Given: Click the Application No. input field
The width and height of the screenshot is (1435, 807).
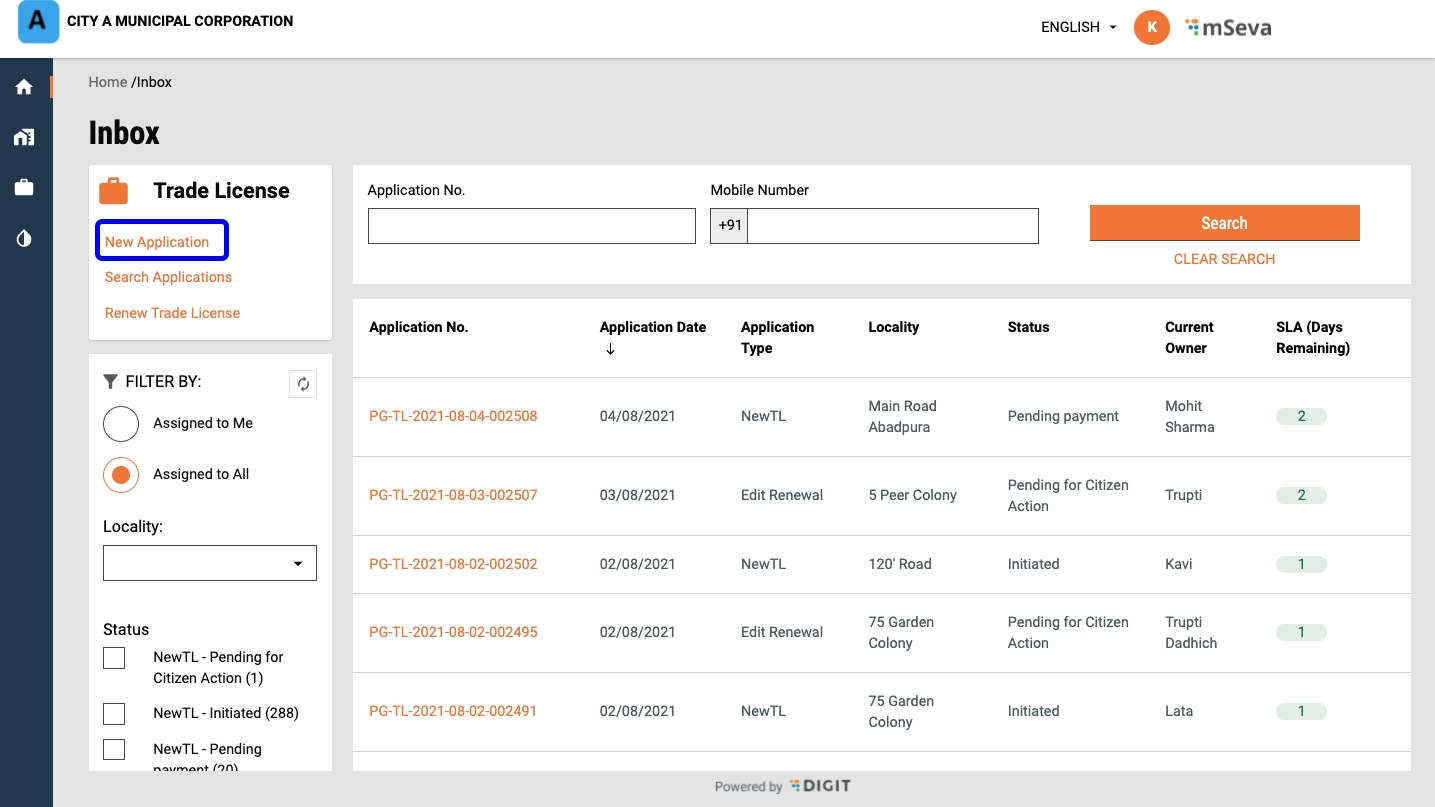Looking at the screenshot, I should pos(531,226).
